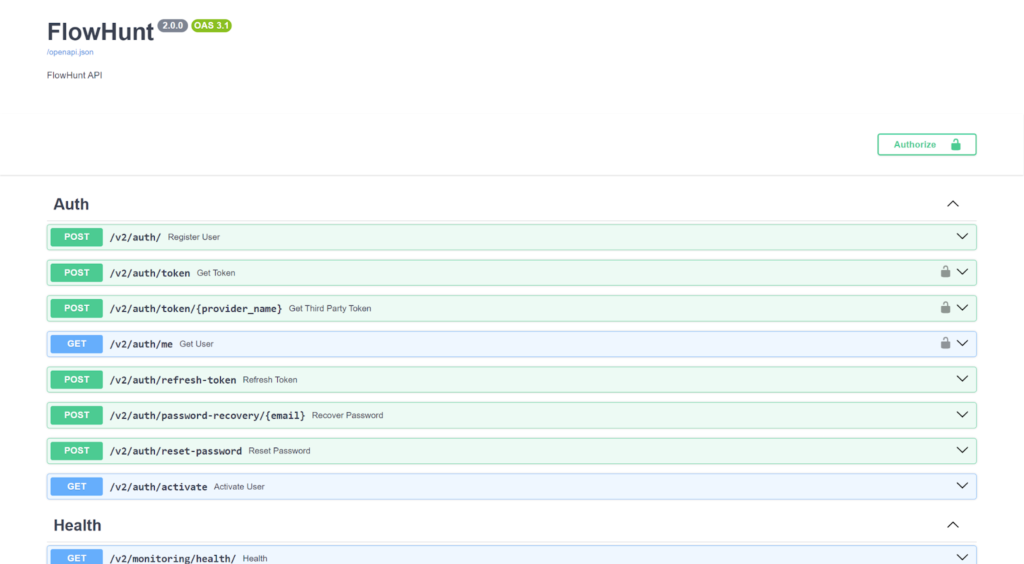The image size is (1024, 564).
Task: Collapse the Auth section chevron
Action: pyautogui.click(x=953, y=204)
